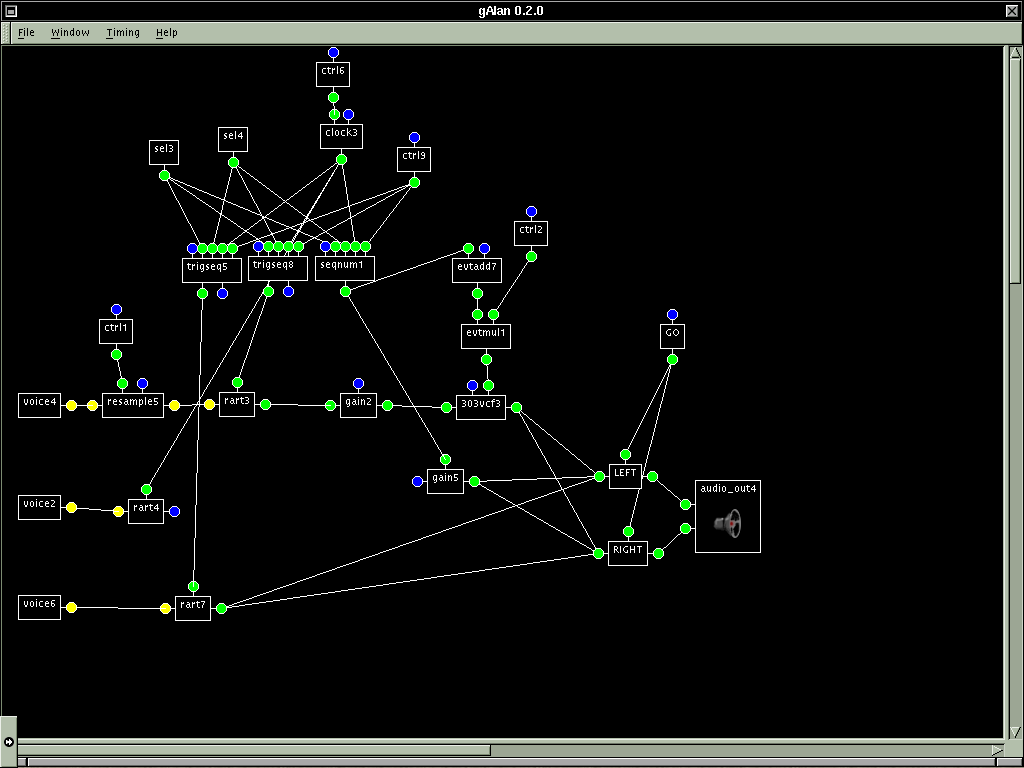Select the trigseq8 sequencer component
This screenshot has height=768, width=1024.
click(x=277, y=268)
